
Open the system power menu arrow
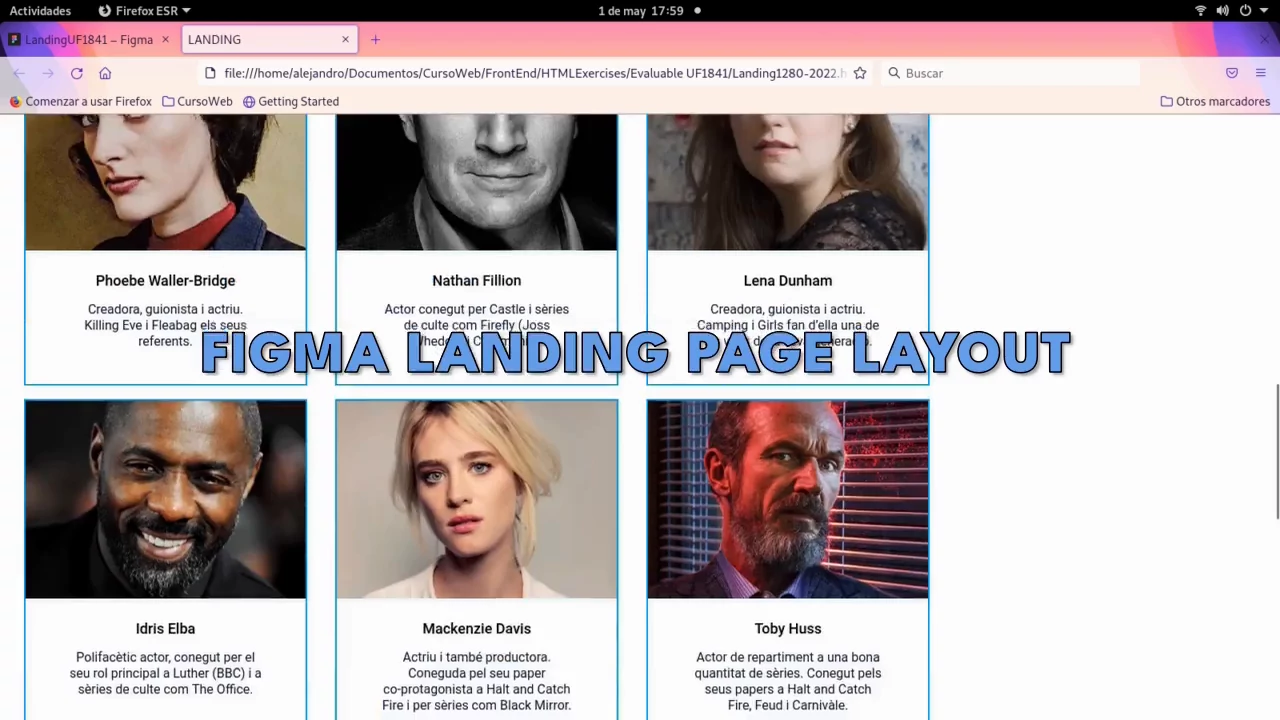(x=1264, y=11)
